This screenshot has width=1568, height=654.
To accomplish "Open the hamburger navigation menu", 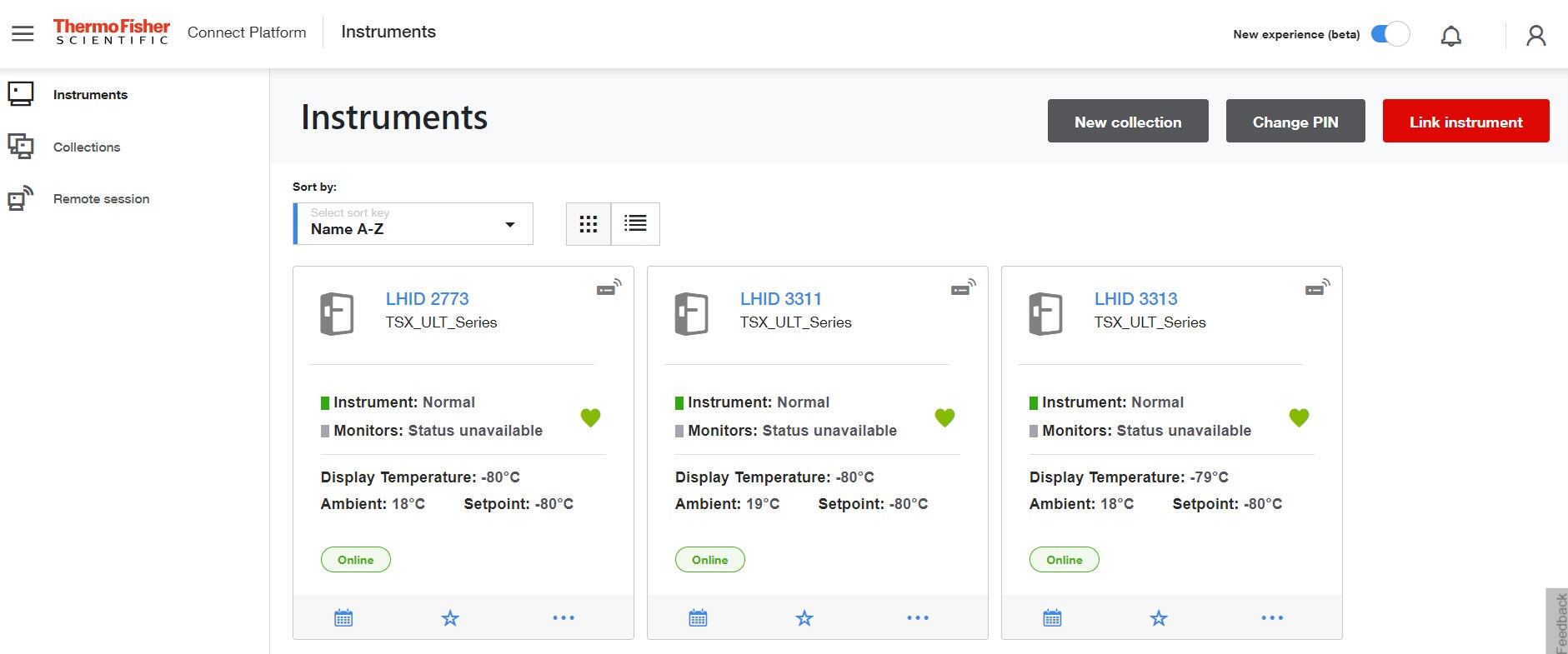I will (x=23, y=33).
